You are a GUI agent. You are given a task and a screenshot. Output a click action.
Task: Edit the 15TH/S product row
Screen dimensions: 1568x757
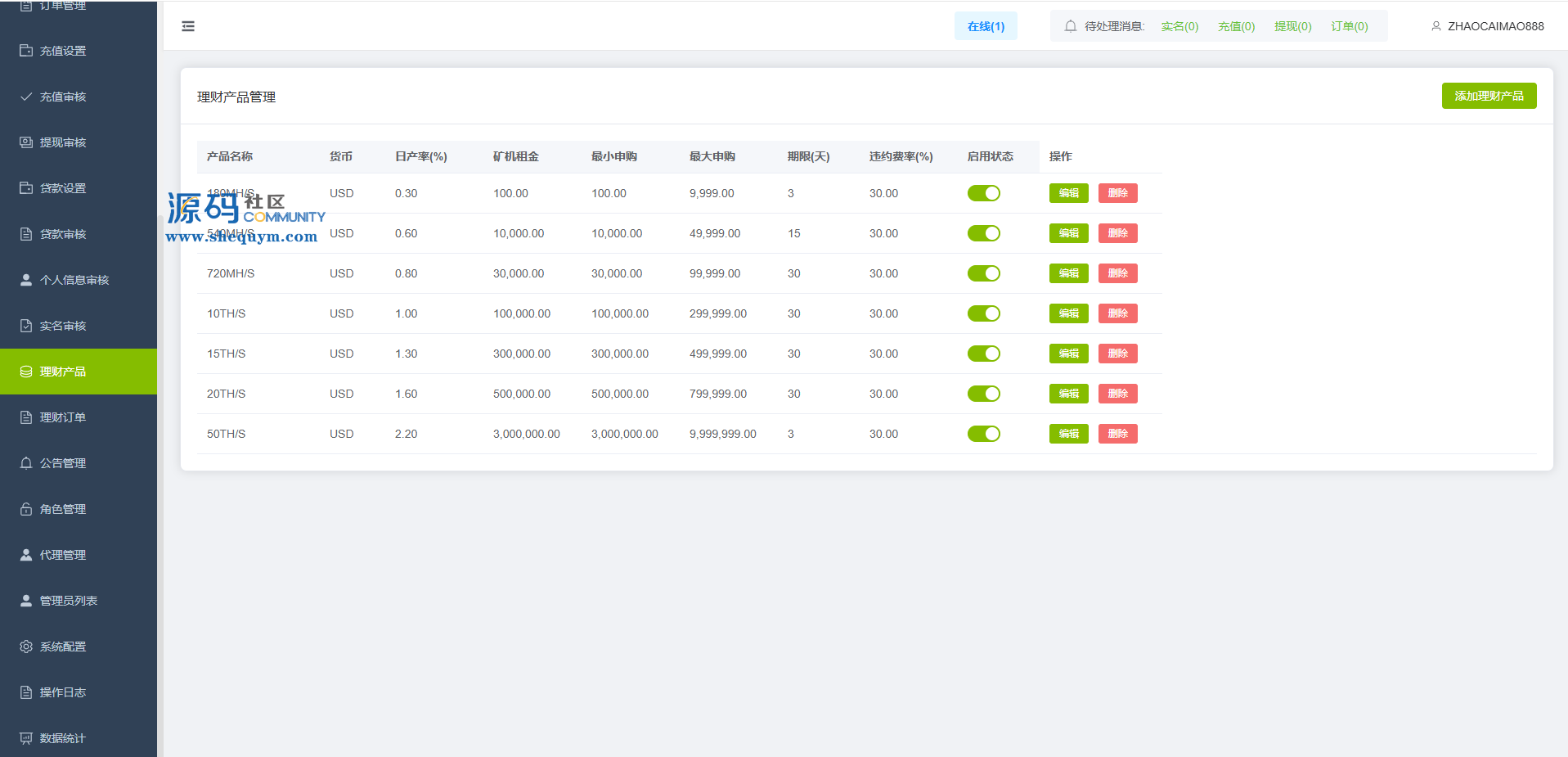[1068, 354]
